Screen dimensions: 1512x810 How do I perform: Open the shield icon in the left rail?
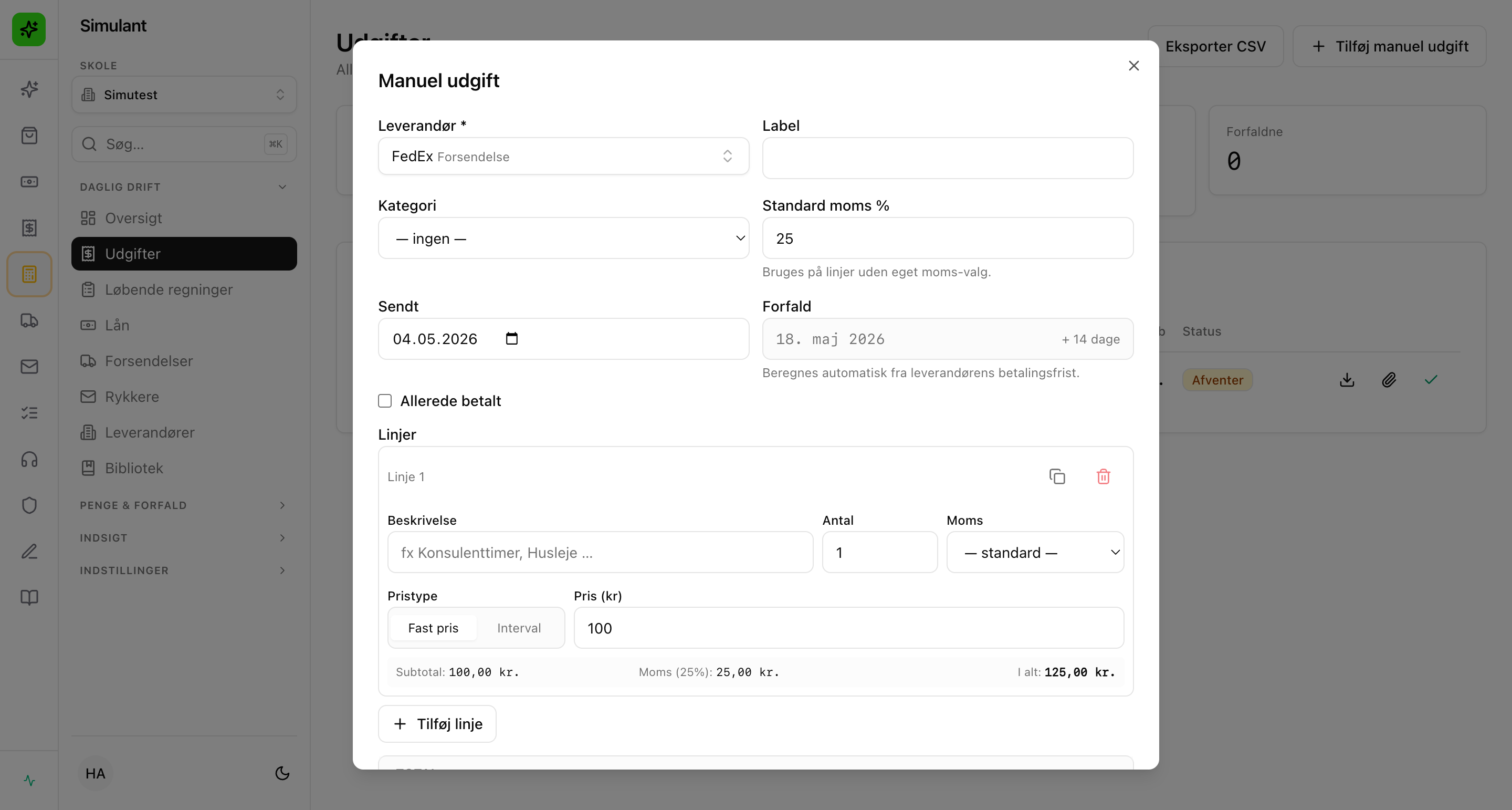tap(29, 505)
